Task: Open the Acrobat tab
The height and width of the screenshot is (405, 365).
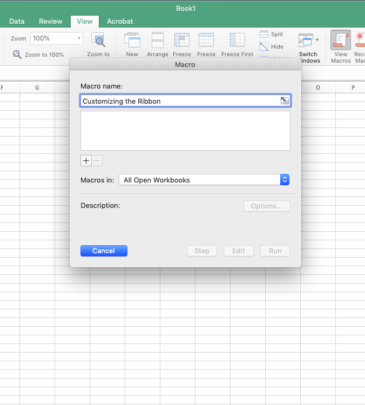Action: 120,21
